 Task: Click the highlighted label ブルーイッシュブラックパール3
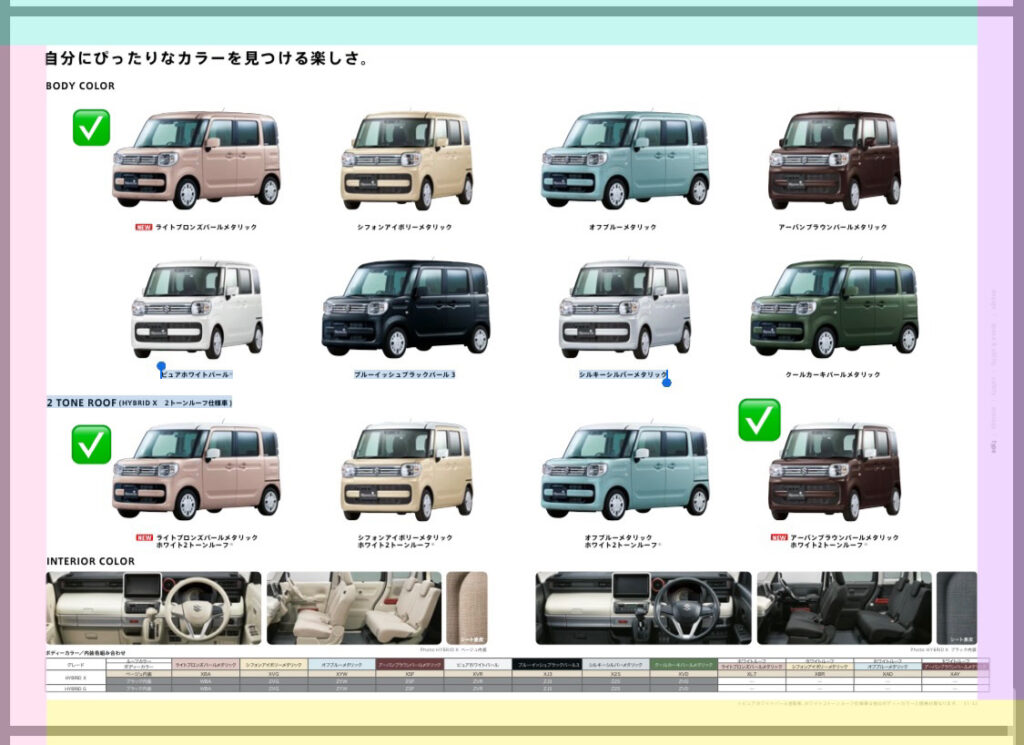(405, 375)
